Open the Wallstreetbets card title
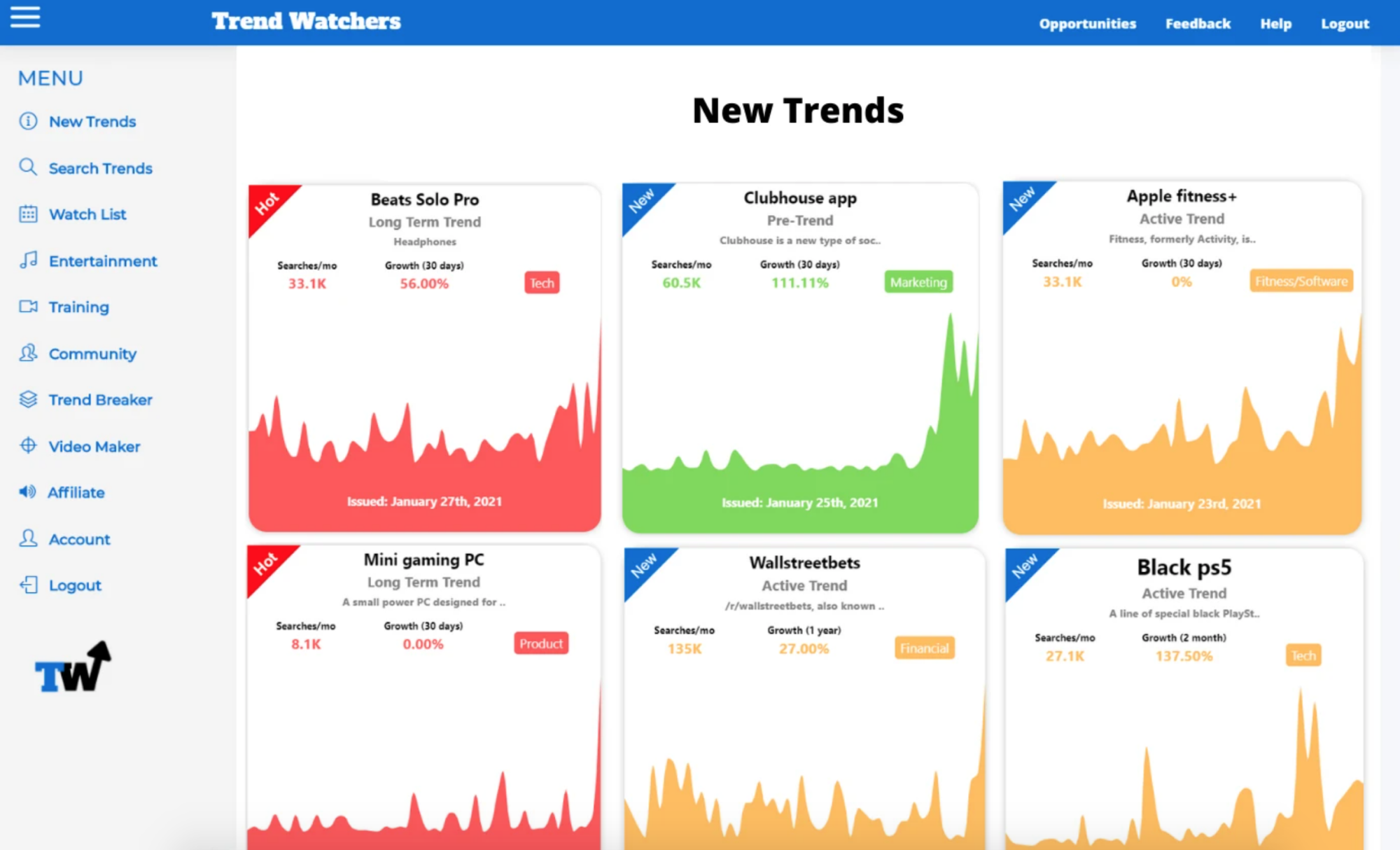 (x=804, y=563)
